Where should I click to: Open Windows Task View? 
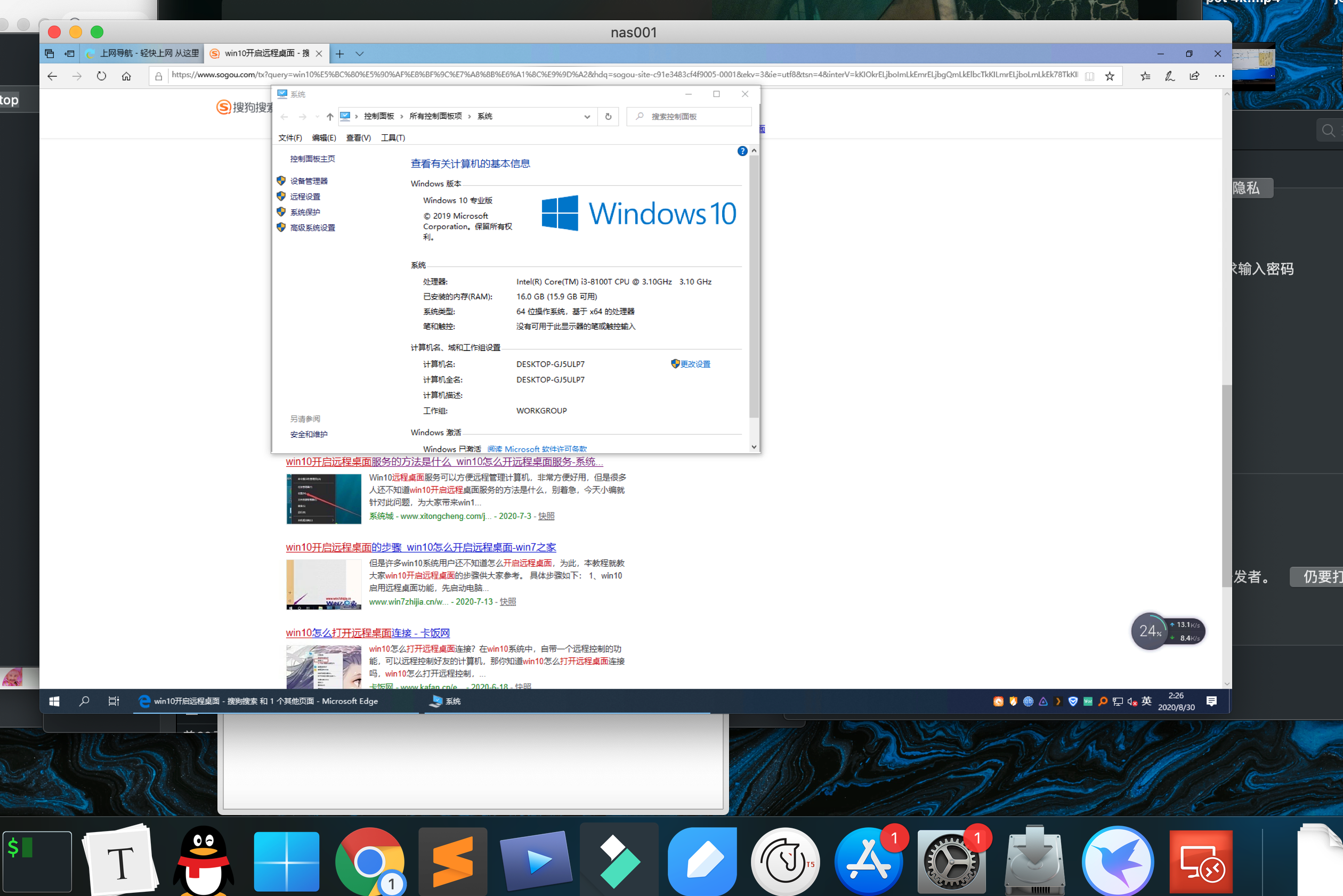(x=114, y=701)
